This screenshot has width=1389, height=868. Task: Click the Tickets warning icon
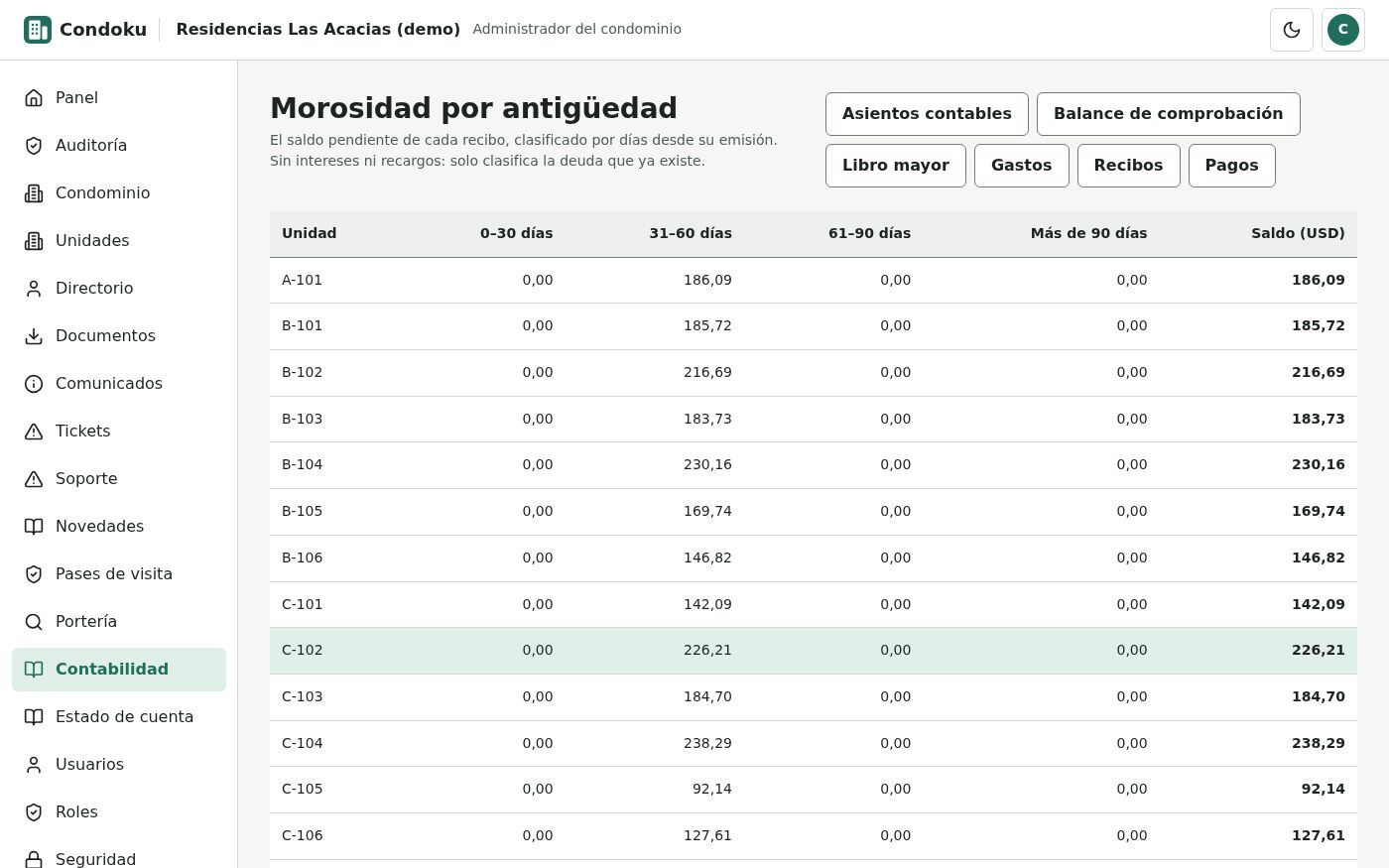pyautogui.click(x=34, y=431)
